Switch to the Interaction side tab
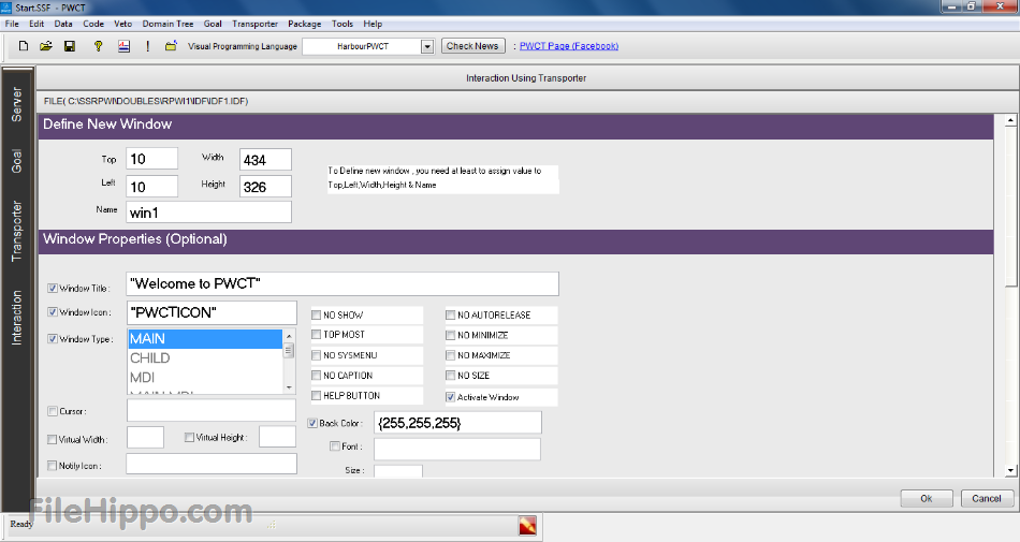 [x=17, y=318]
